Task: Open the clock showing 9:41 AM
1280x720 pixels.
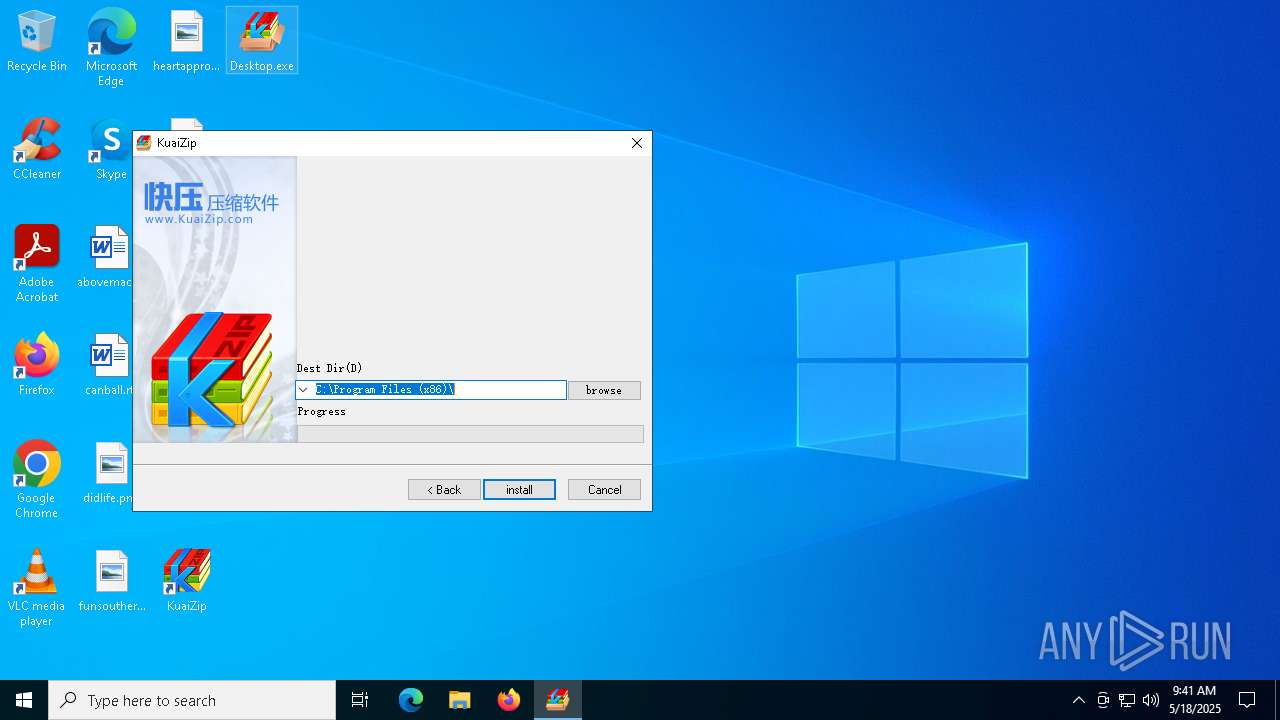Action: click(1195, 700)
